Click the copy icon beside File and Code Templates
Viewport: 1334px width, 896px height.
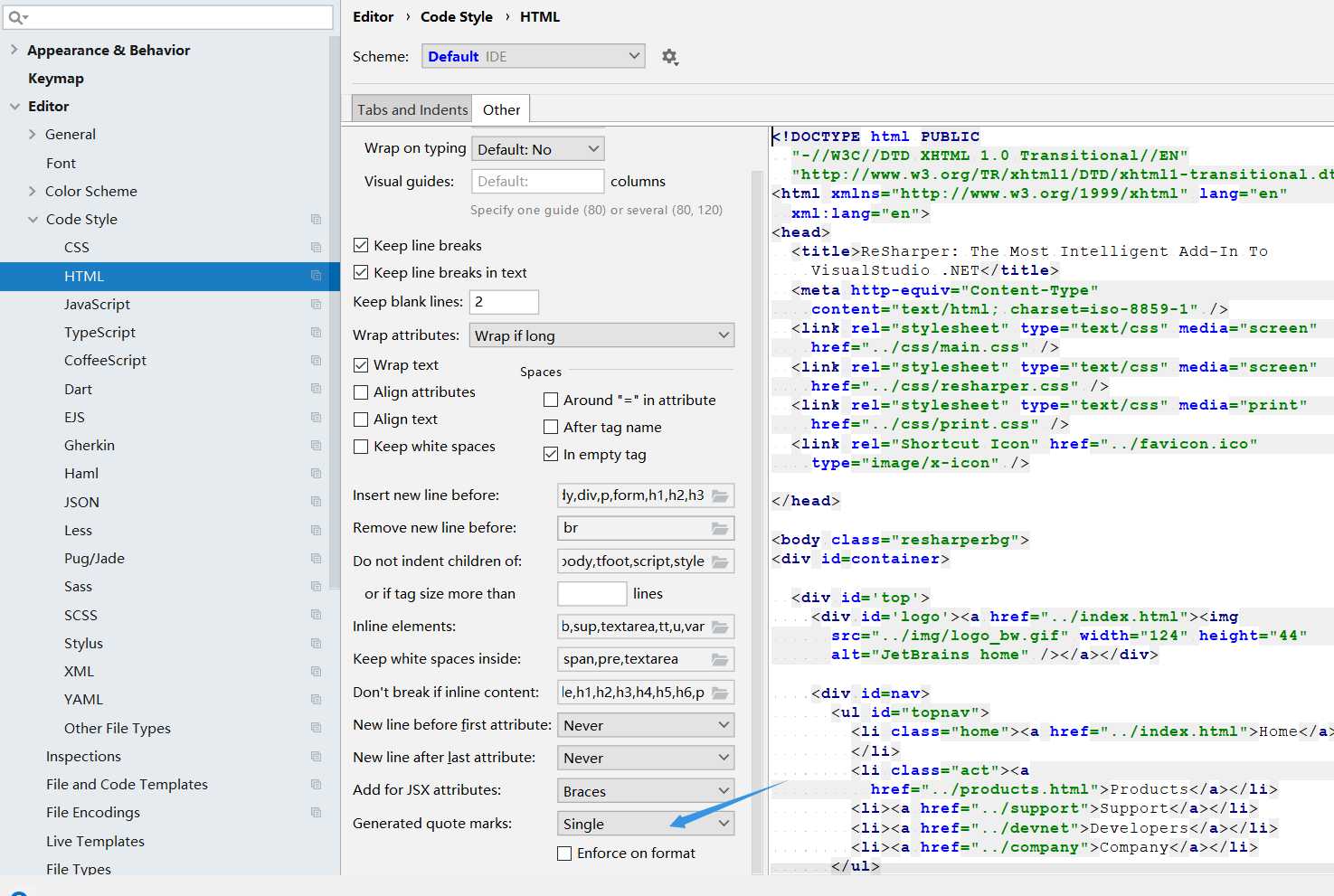coord(316,784)
